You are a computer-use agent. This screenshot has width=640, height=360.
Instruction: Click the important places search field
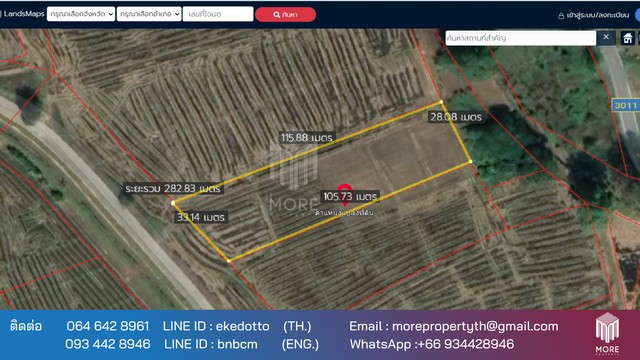click(520, 38)
